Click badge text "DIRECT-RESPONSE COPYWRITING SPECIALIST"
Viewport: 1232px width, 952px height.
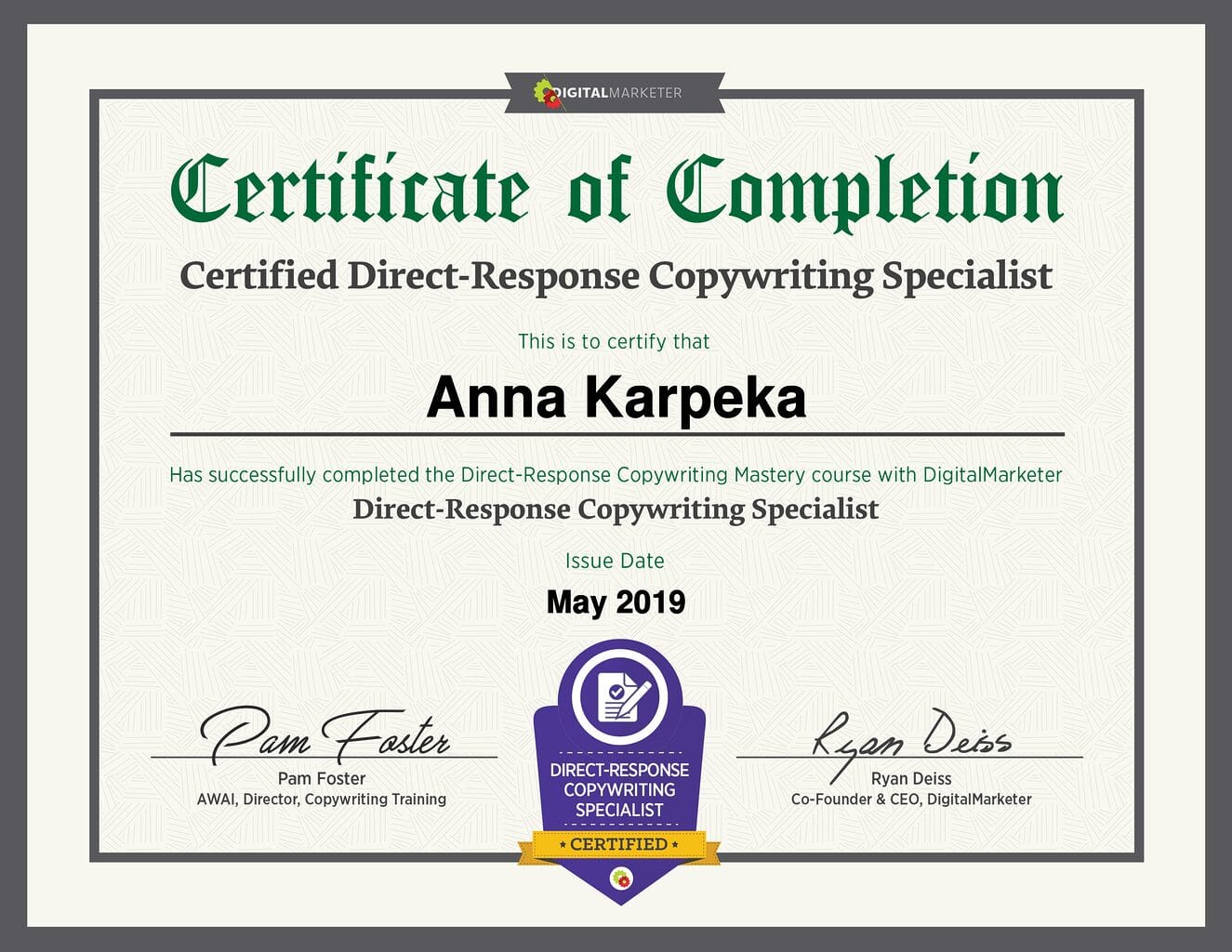pyautogui.click(x=619, y=790)
